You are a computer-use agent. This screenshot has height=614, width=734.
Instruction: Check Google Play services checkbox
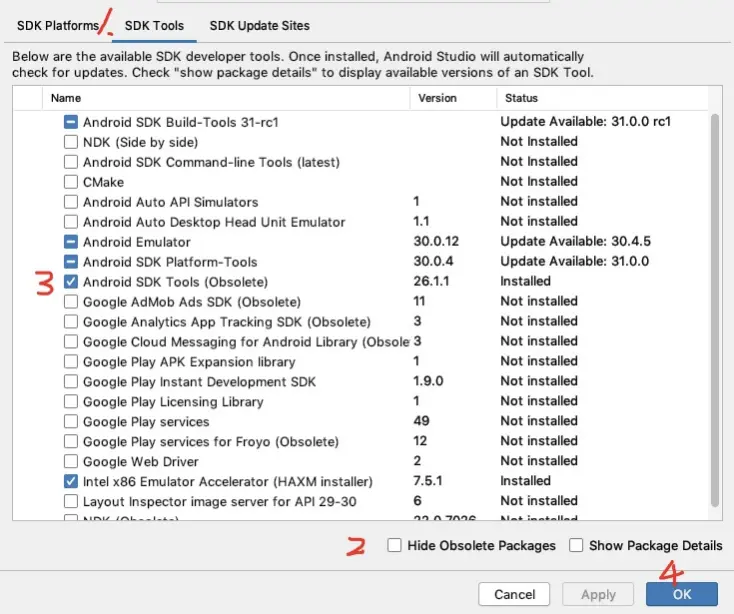click(71, 422)
